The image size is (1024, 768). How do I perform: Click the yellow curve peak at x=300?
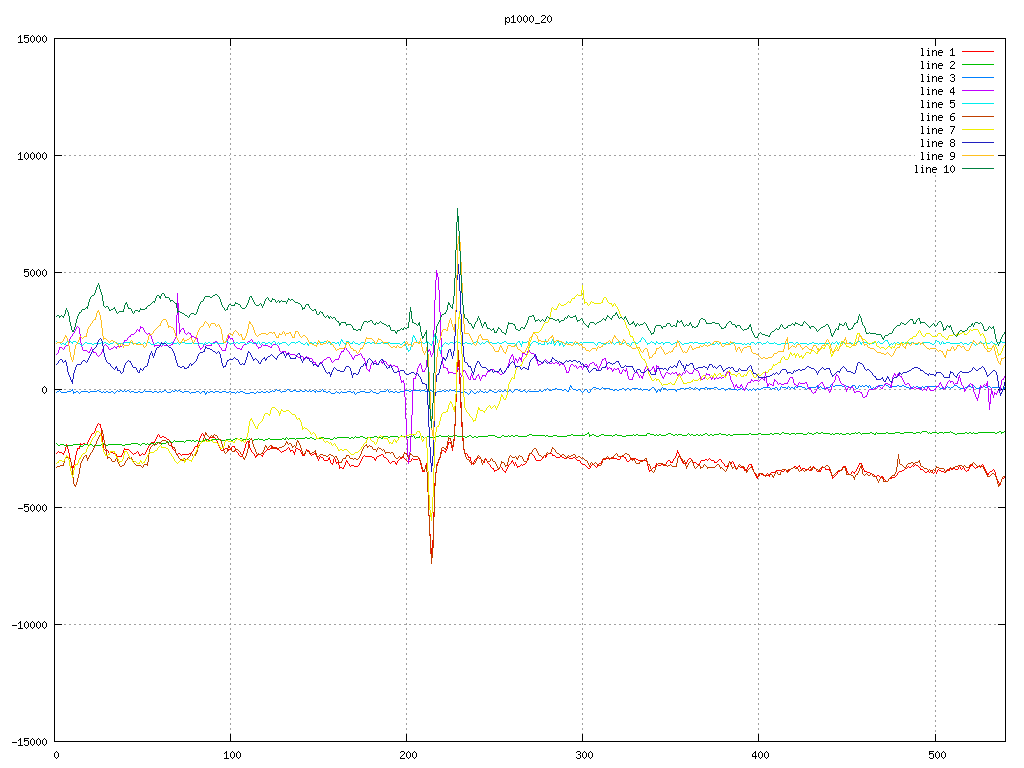point(583,286)
